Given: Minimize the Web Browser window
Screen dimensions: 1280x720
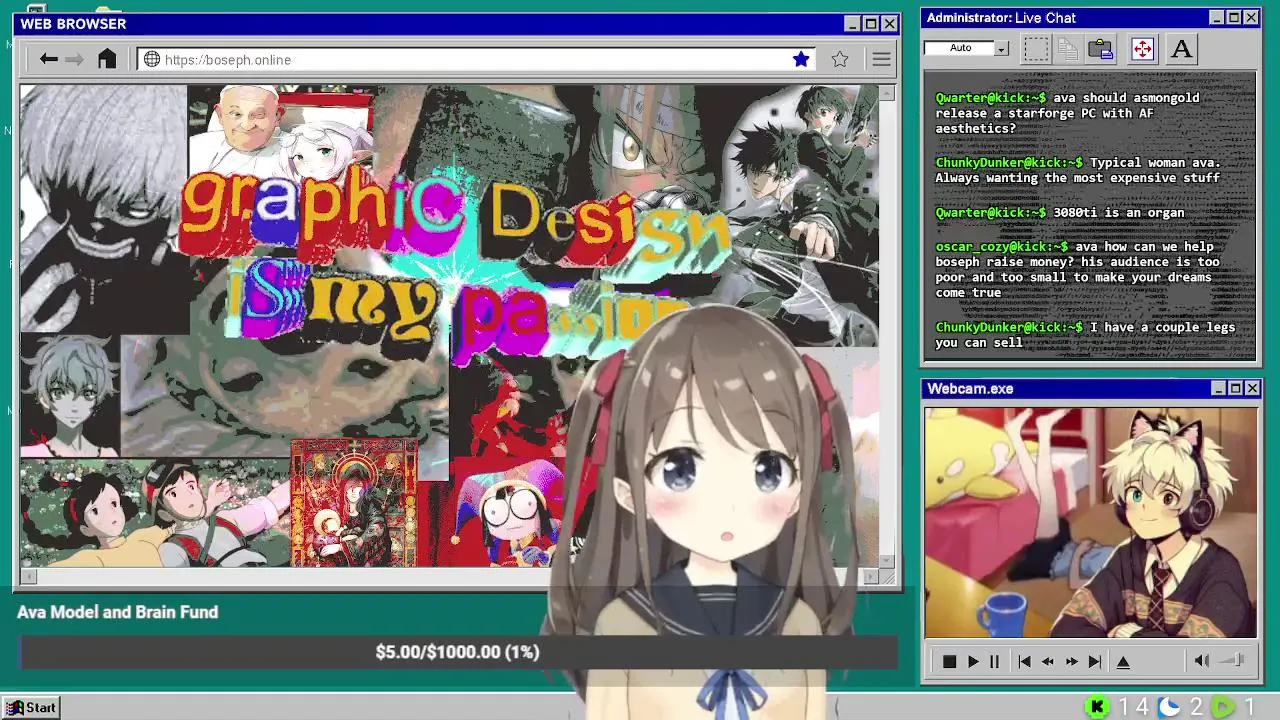Looking at the screenshot, I should [852, 24].
